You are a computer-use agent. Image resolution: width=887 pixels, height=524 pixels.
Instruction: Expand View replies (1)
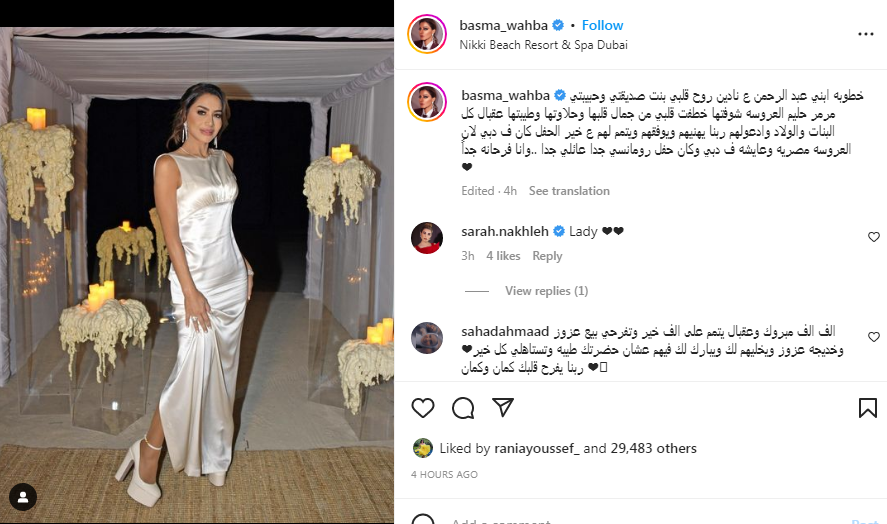pos(546,291)
